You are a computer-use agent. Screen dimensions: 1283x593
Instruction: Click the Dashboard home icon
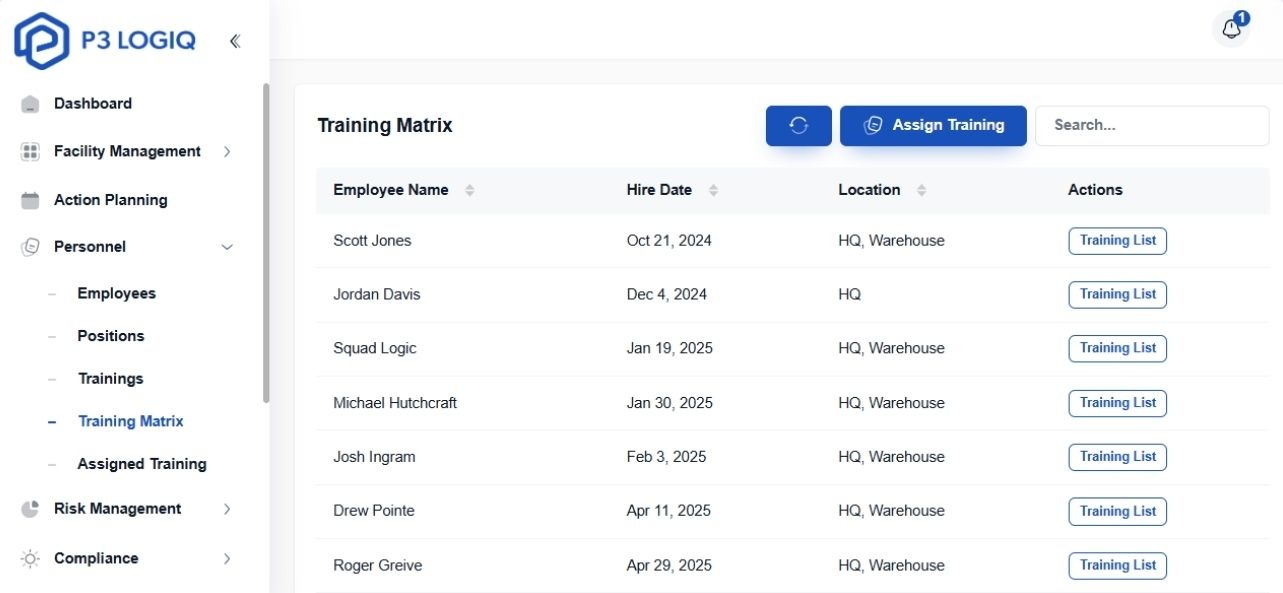pyautogui.click(x=30, y=104)
